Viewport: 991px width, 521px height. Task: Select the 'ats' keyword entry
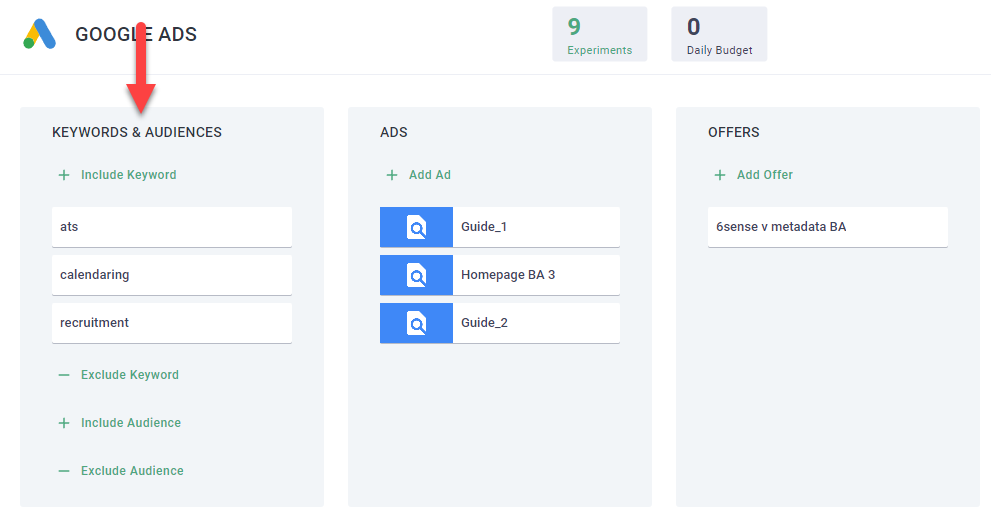[x=171, y=227]
